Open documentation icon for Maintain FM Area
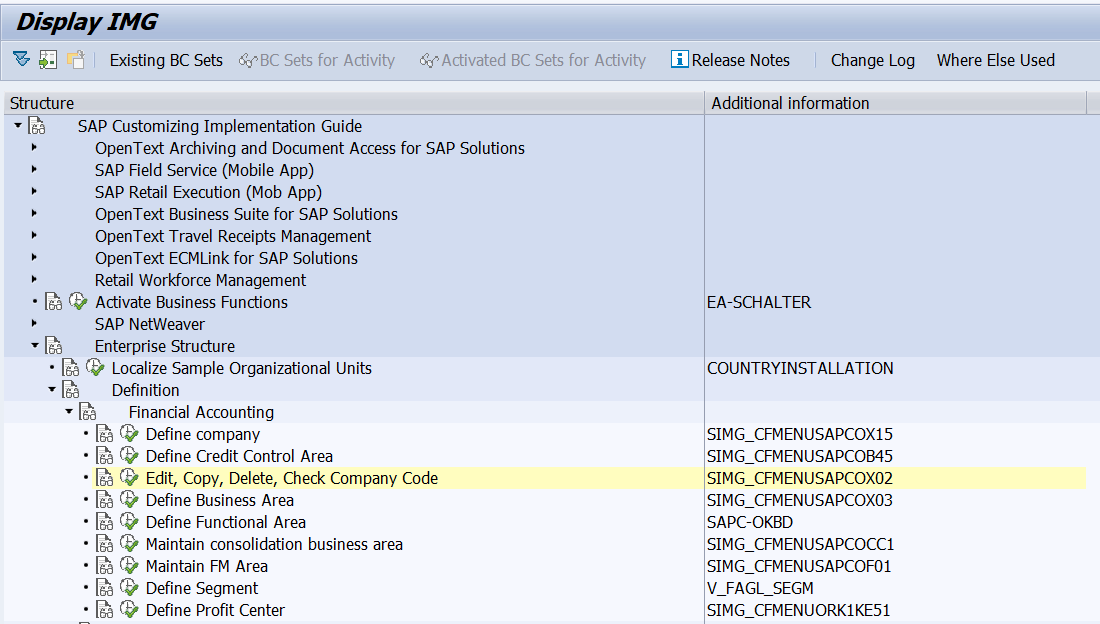 click(105, 566)
